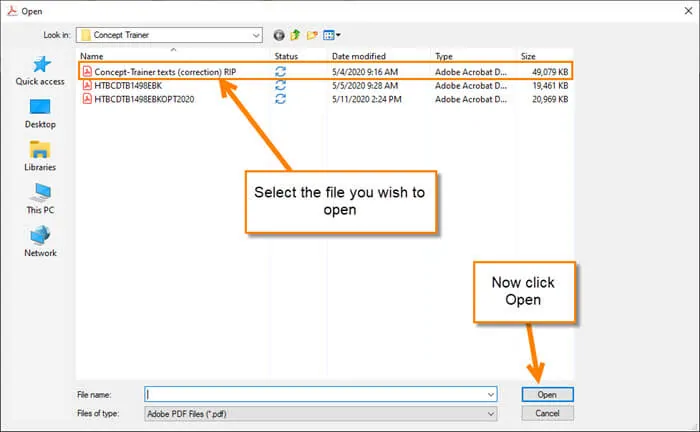Viewport: 700px width, 432px height.
Task: Click the sync status icon for HTBCDTB1498EBK
Action: [x=280, y=85]
